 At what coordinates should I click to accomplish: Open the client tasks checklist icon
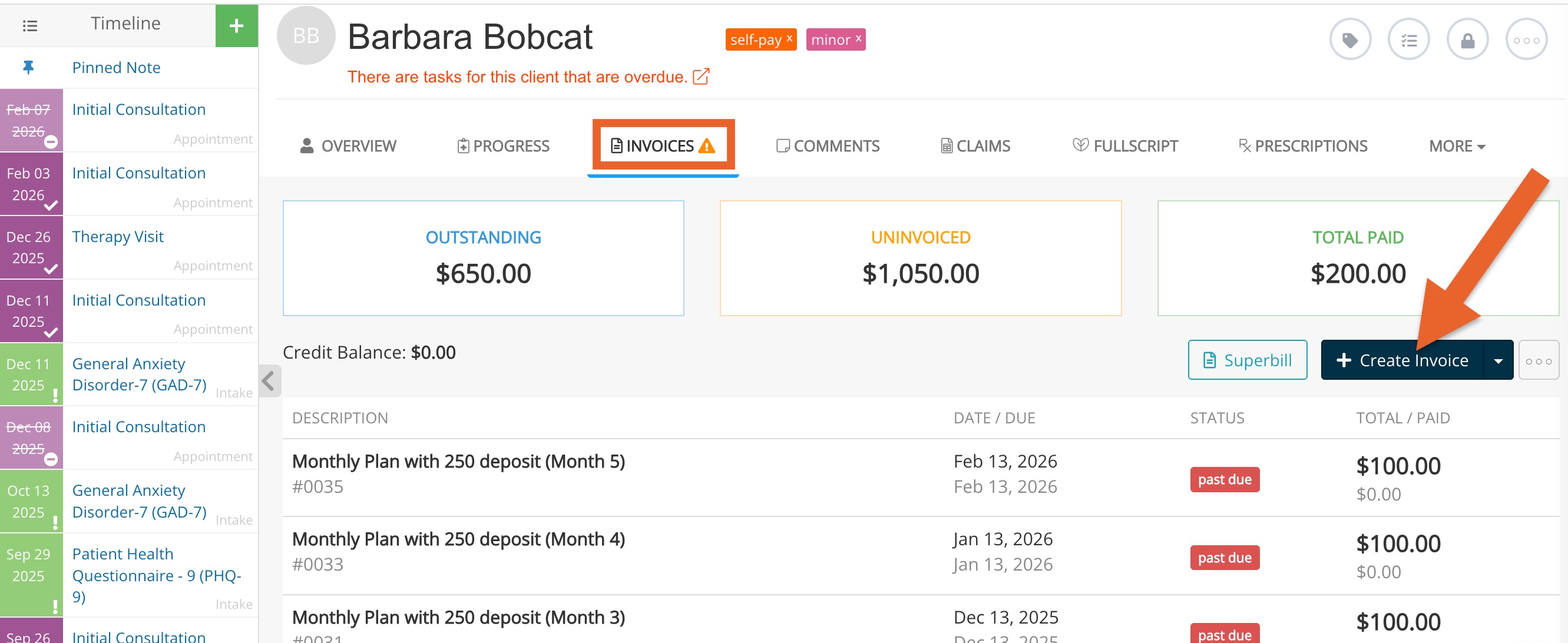tap(1408, 40)
